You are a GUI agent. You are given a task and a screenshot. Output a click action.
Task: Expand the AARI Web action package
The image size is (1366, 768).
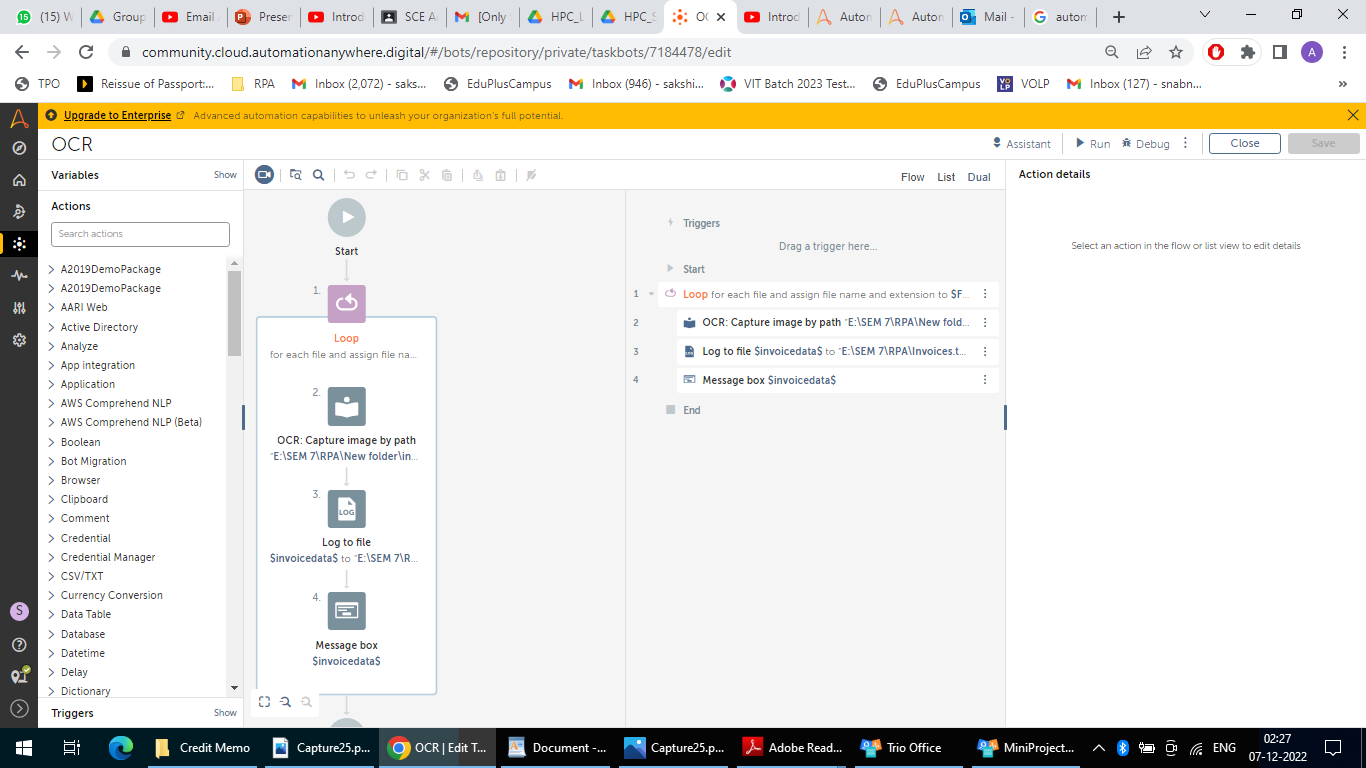52,307
